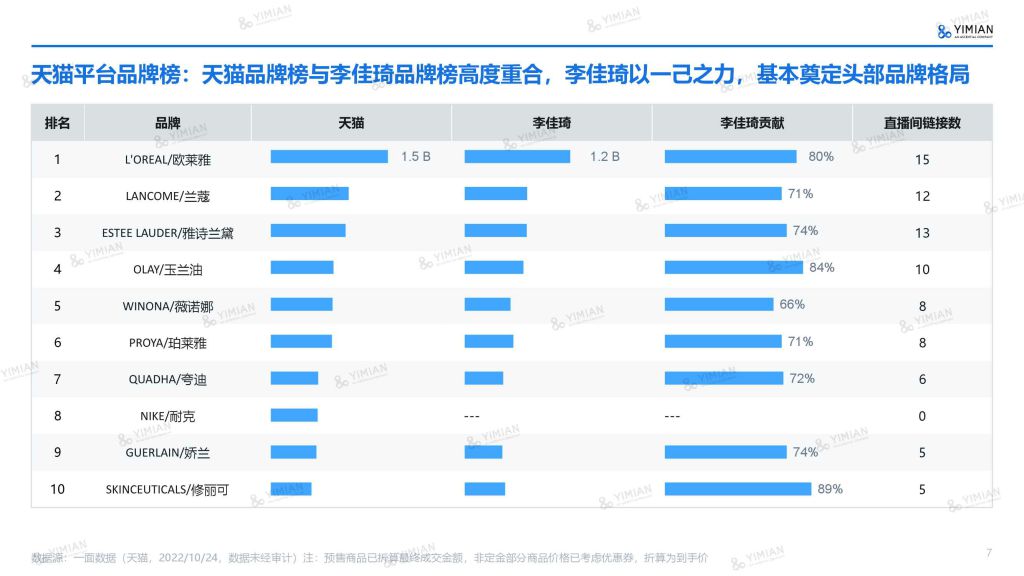
Task: Click the dashes in NIKE's 李佳琦 column
Action: click(472, 416)
